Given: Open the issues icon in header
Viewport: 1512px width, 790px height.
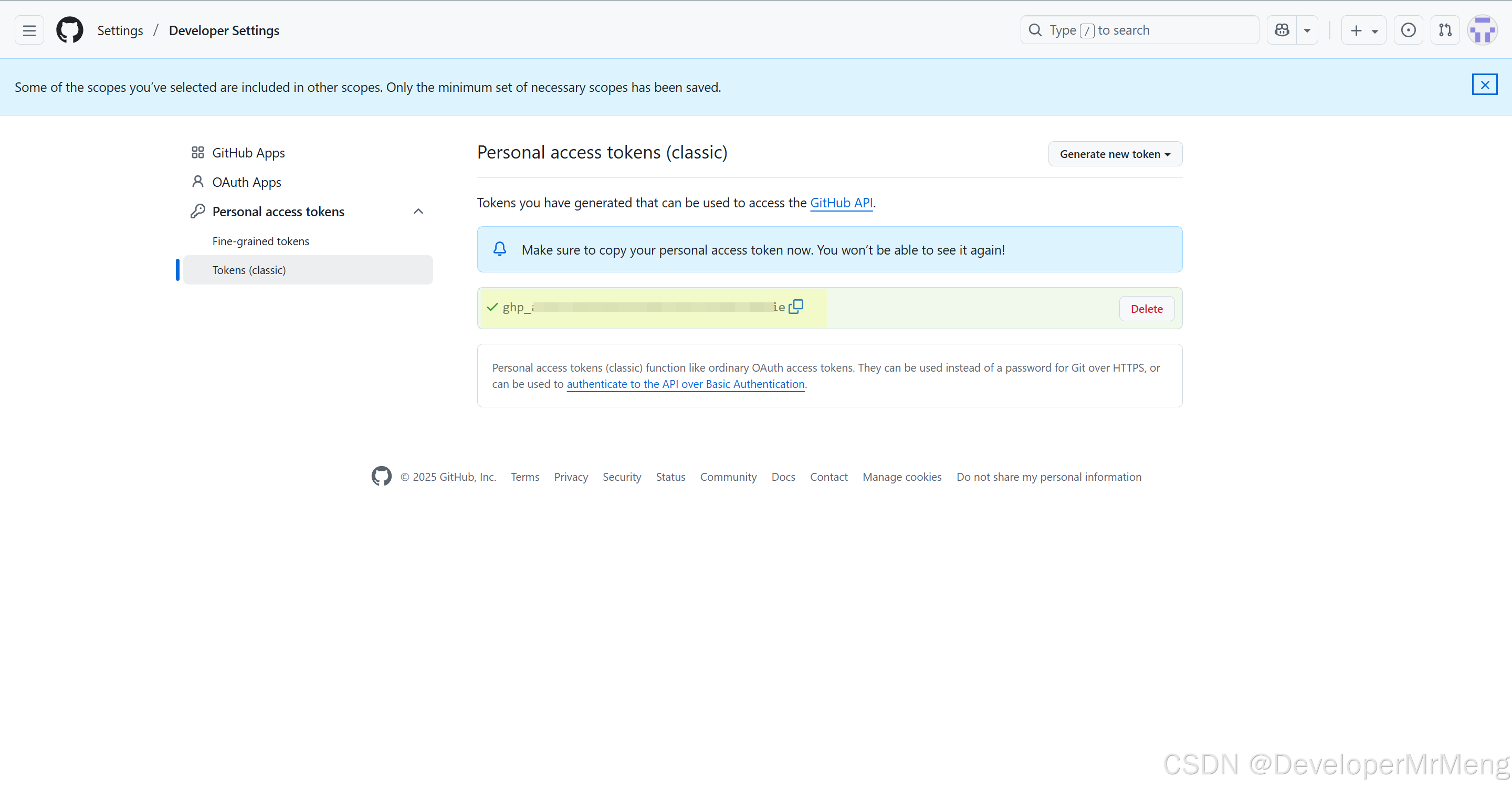Looking at the screenshot, I should pos(1408,30).
